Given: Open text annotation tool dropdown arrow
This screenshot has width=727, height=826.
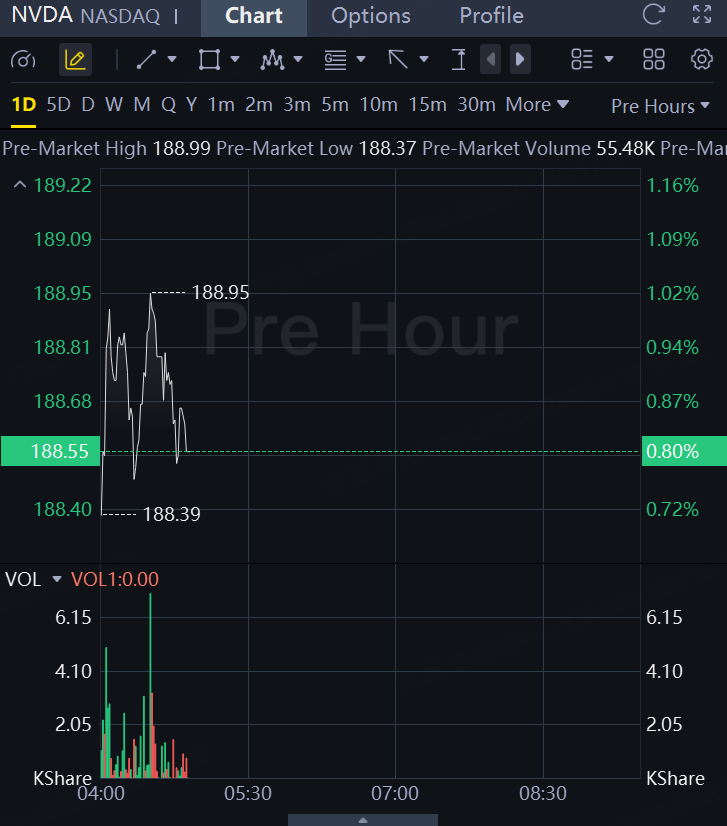Looking at the screenshot, I should [x=361, y=60].
